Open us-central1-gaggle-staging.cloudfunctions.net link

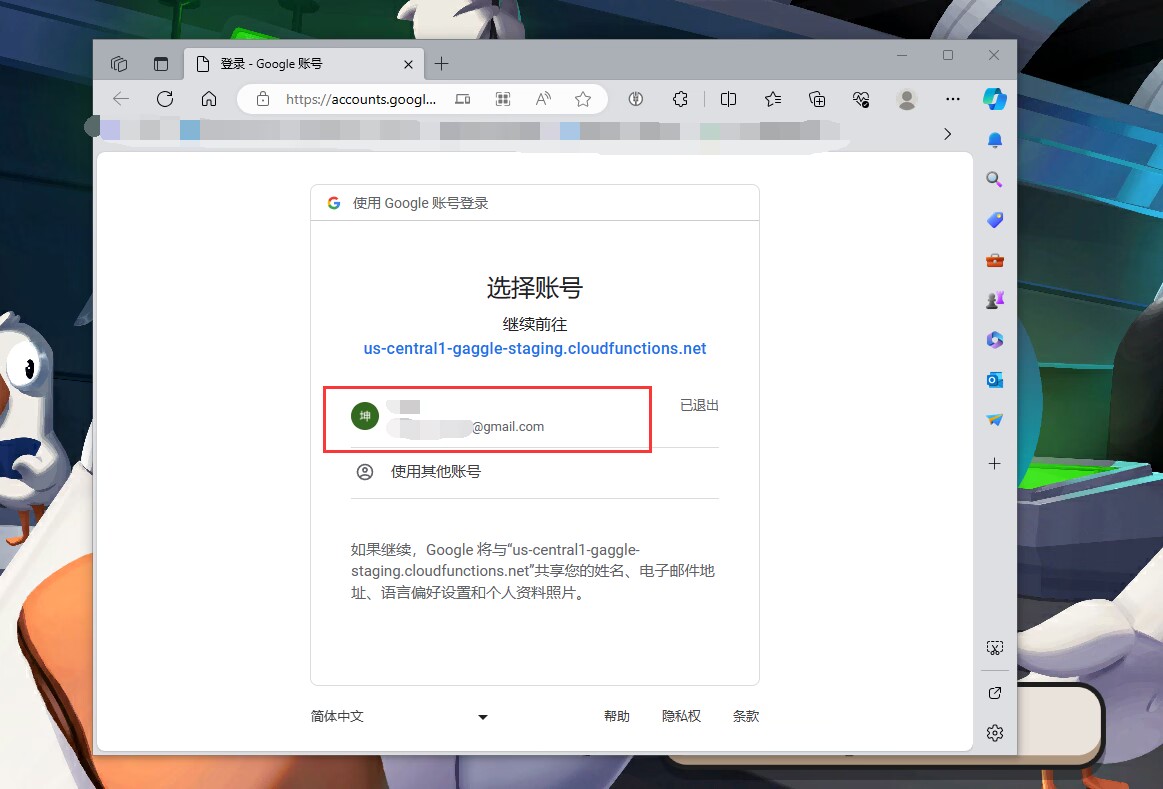[x=535, y=349]
